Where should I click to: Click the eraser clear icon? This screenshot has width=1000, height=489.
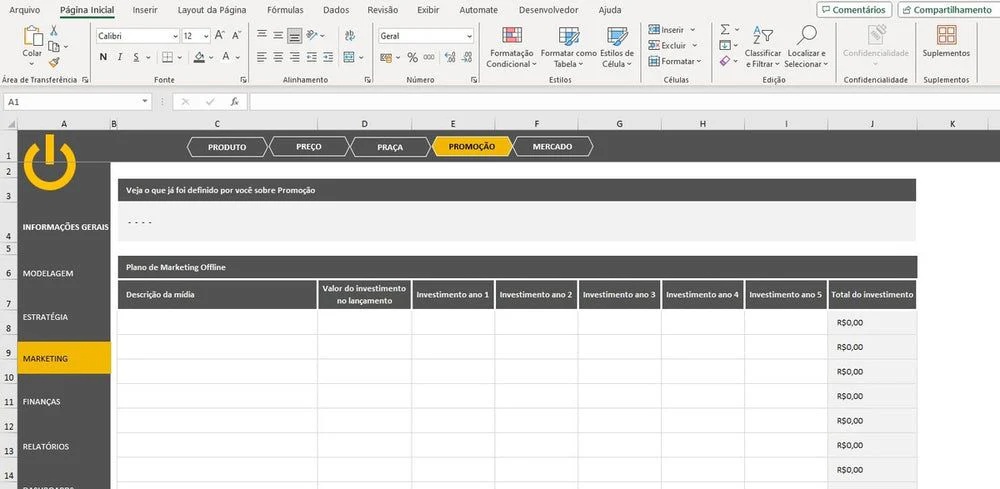(725, 61)
